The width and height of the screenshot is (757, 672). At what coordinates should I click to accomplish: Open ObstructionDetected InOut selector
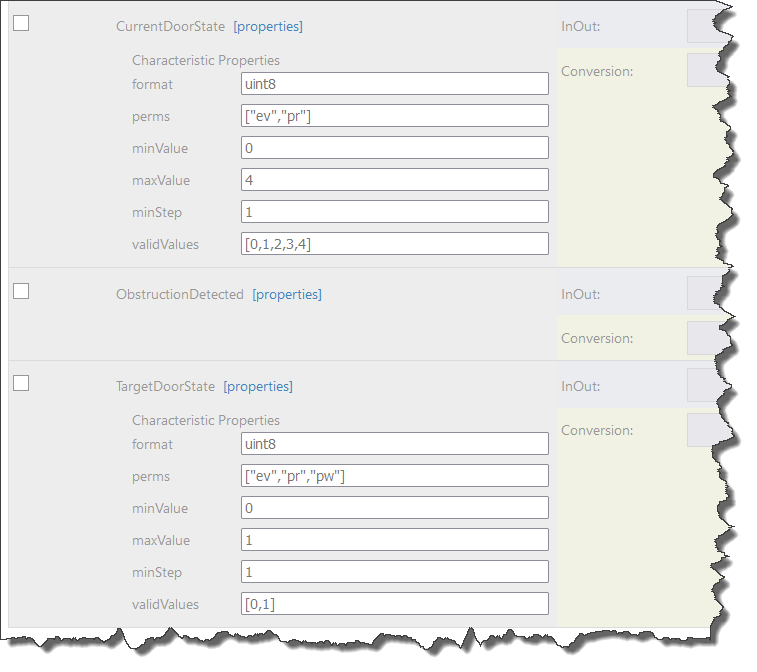[706, 294]
